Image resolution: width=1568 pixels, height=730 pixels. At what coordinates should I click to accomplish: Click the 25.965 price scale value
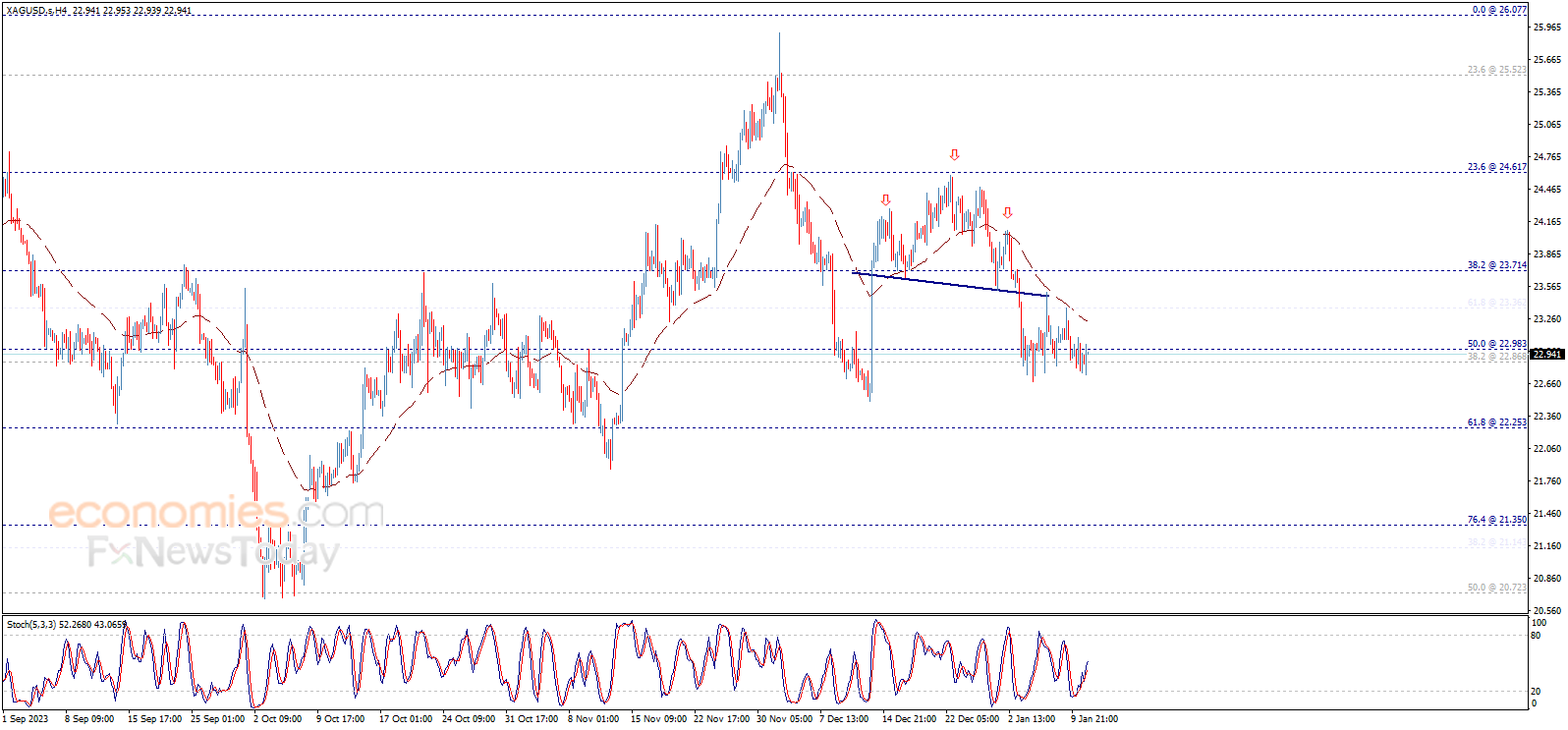pyautogui.click(x=1546, y=28)
